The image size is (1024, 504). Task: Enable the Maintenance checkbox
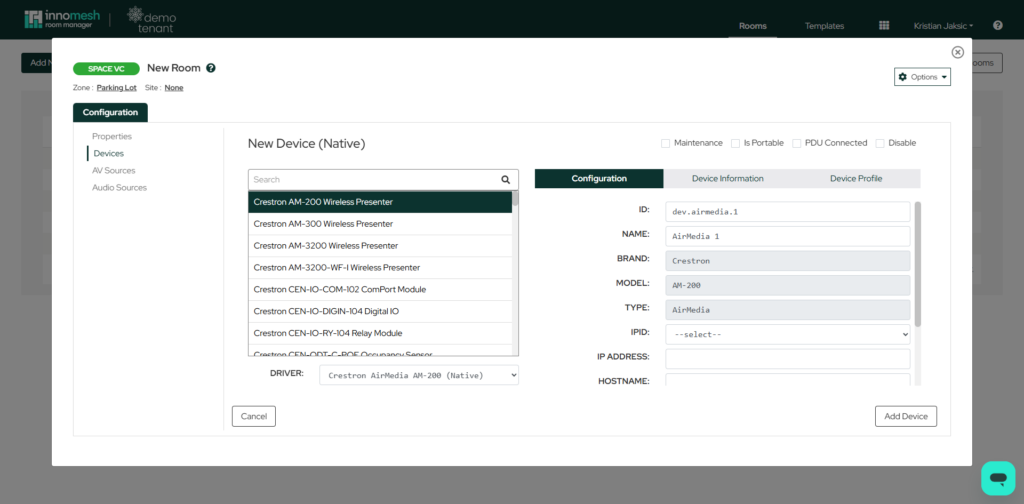(666, 143)
